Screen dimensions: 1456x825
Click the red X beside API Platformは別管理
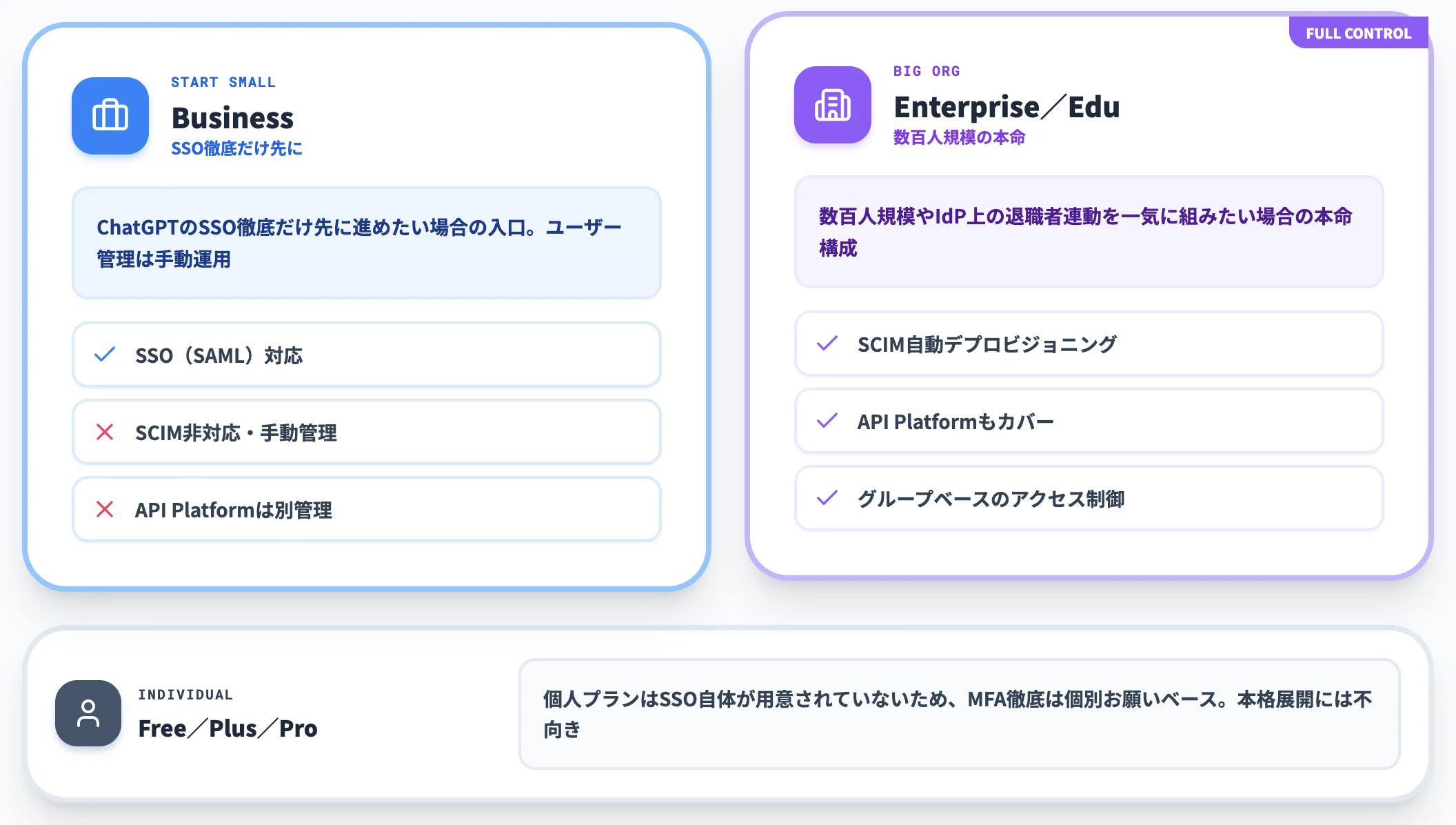click(105, 509)
